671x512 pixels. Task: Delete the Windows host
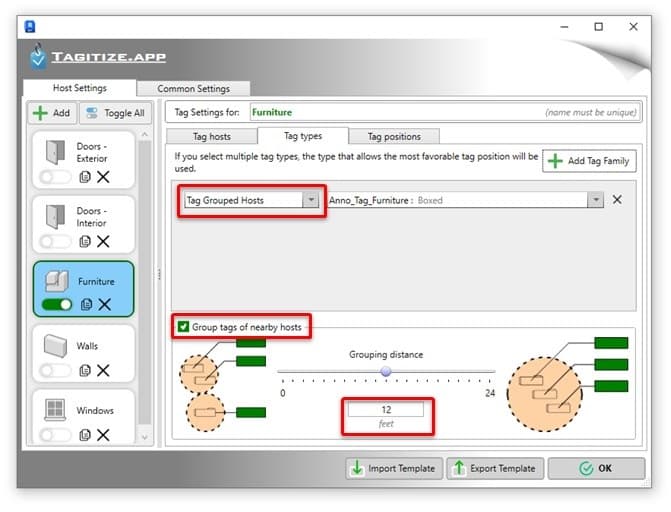[x=103, y=435]
